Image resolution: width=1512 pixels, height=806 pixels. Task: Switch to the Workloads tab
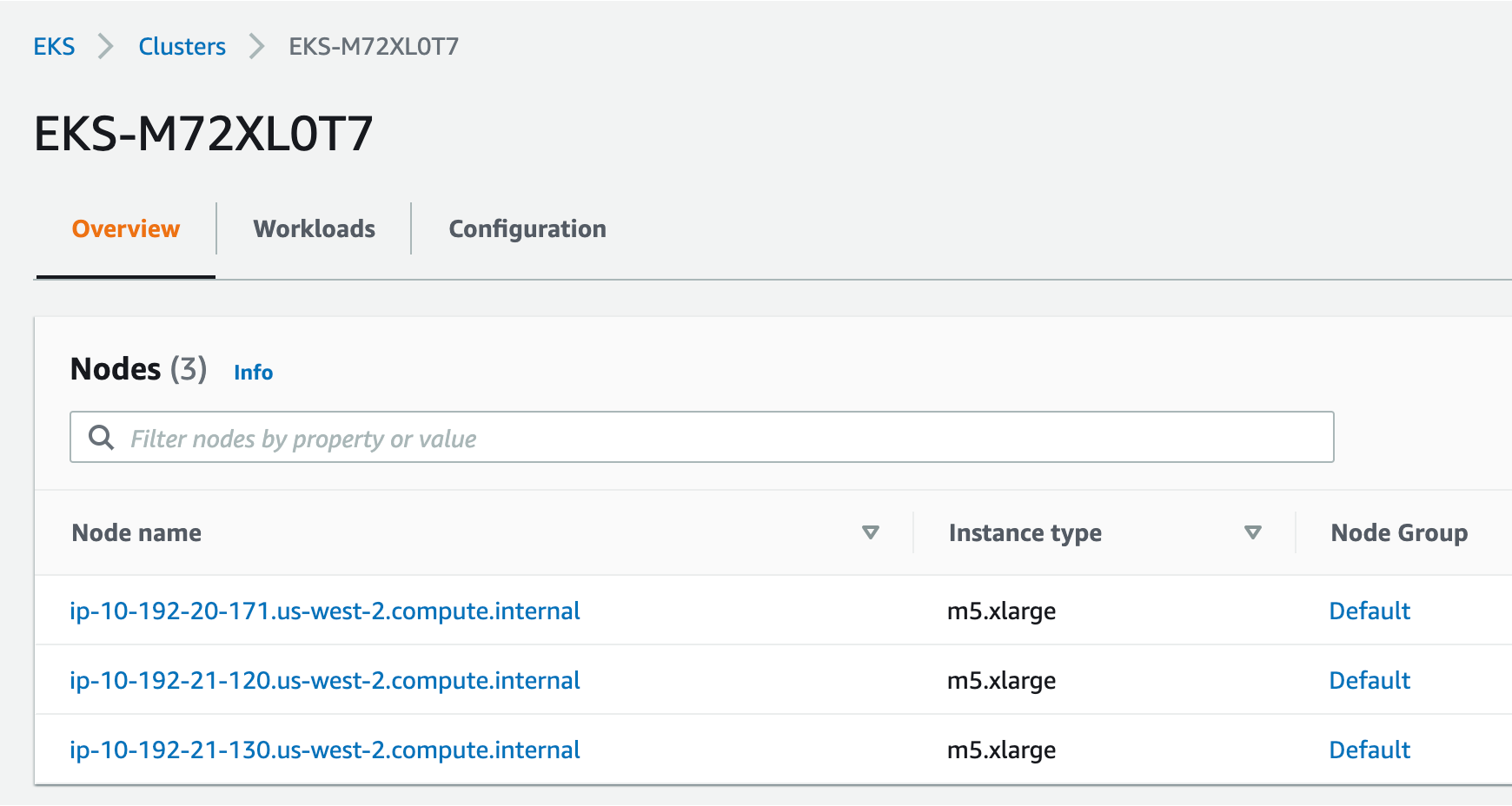pos(314,229)
